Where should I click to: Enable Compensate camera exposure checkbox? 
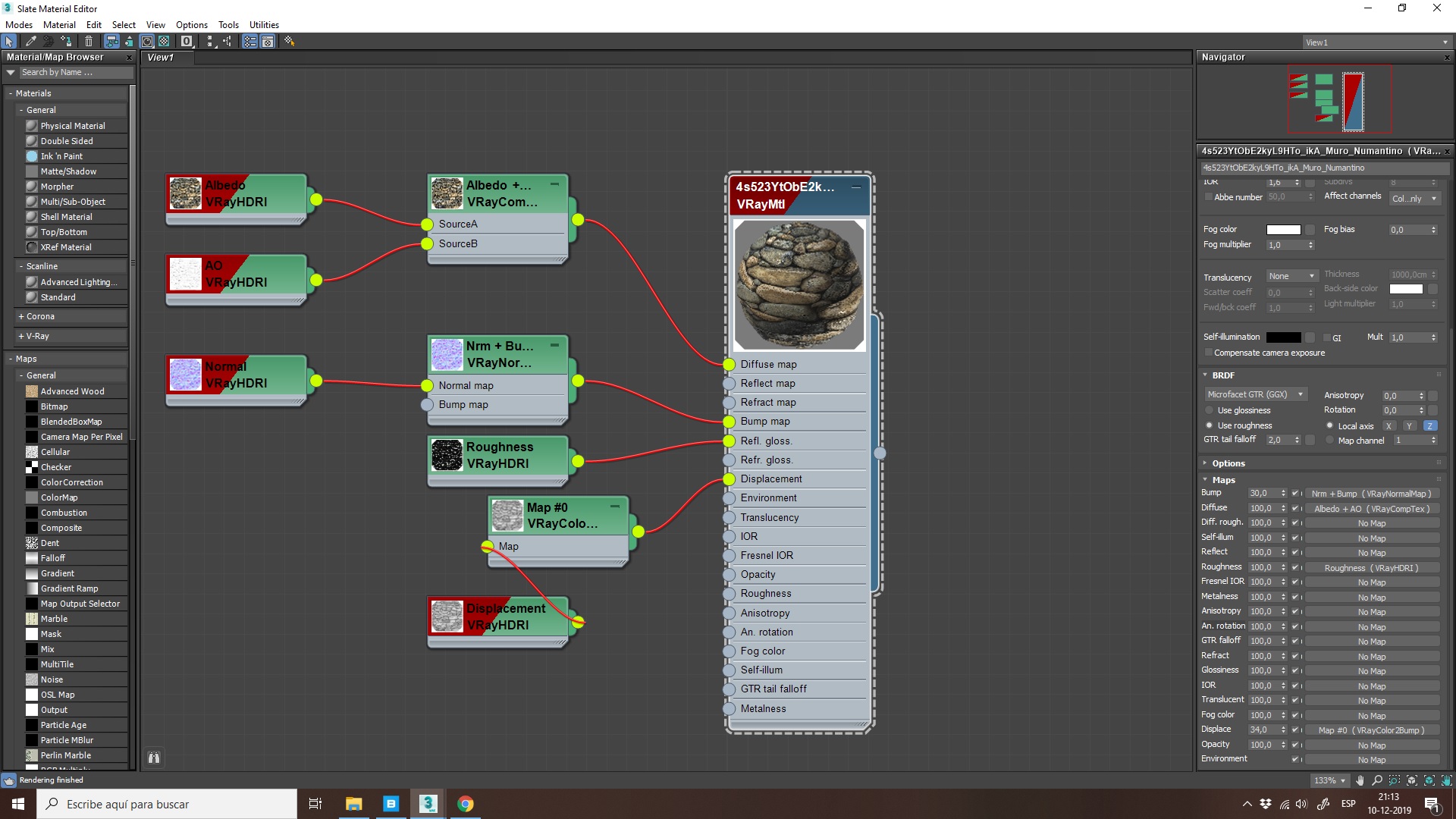(1209, 353)
